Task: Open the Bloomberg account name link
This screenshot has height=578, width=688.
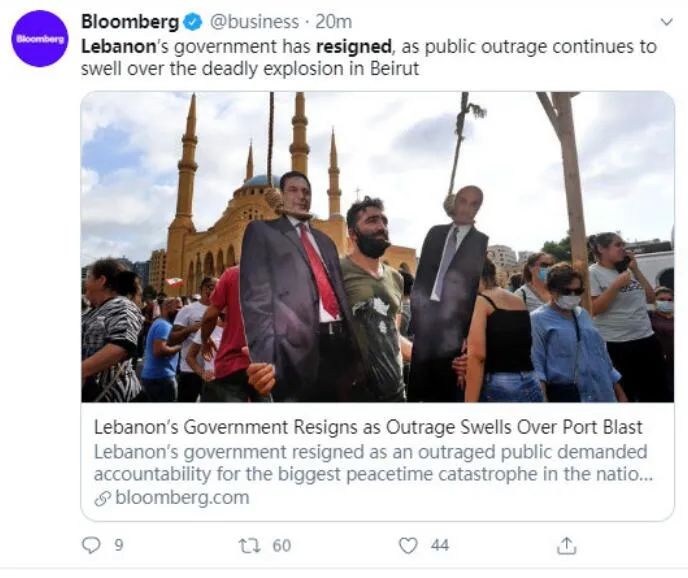Action: tap(130, 22)
